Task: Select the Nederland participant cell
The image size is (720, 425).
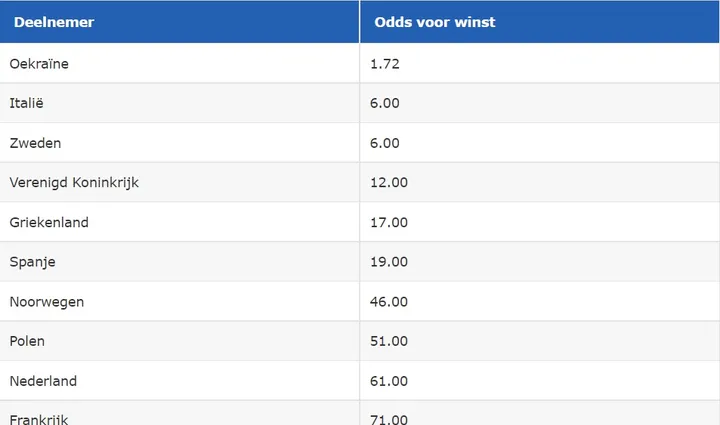Action: point(43,381)
